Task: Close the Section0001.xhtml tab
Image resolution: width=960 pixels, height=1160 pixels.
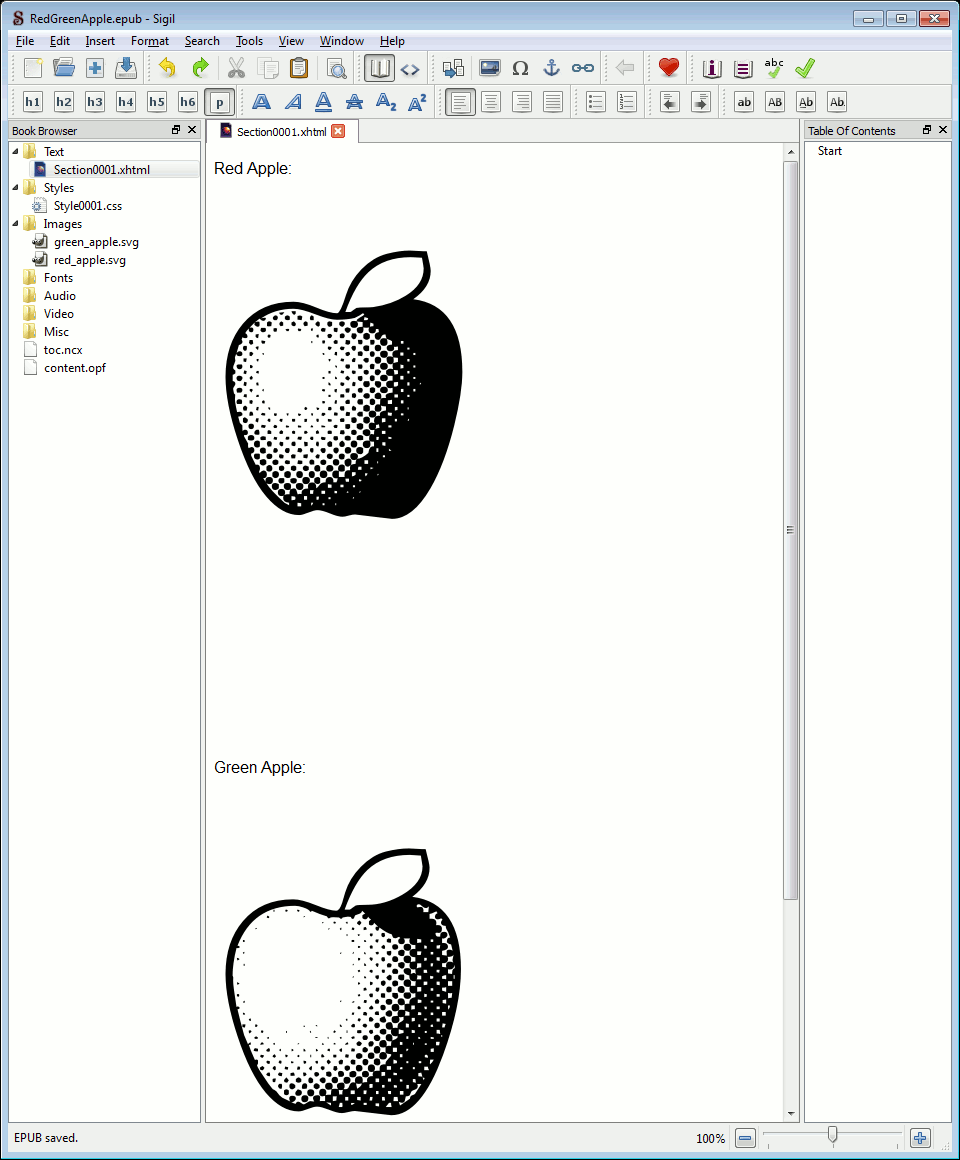Action: (x=338, y=131)
